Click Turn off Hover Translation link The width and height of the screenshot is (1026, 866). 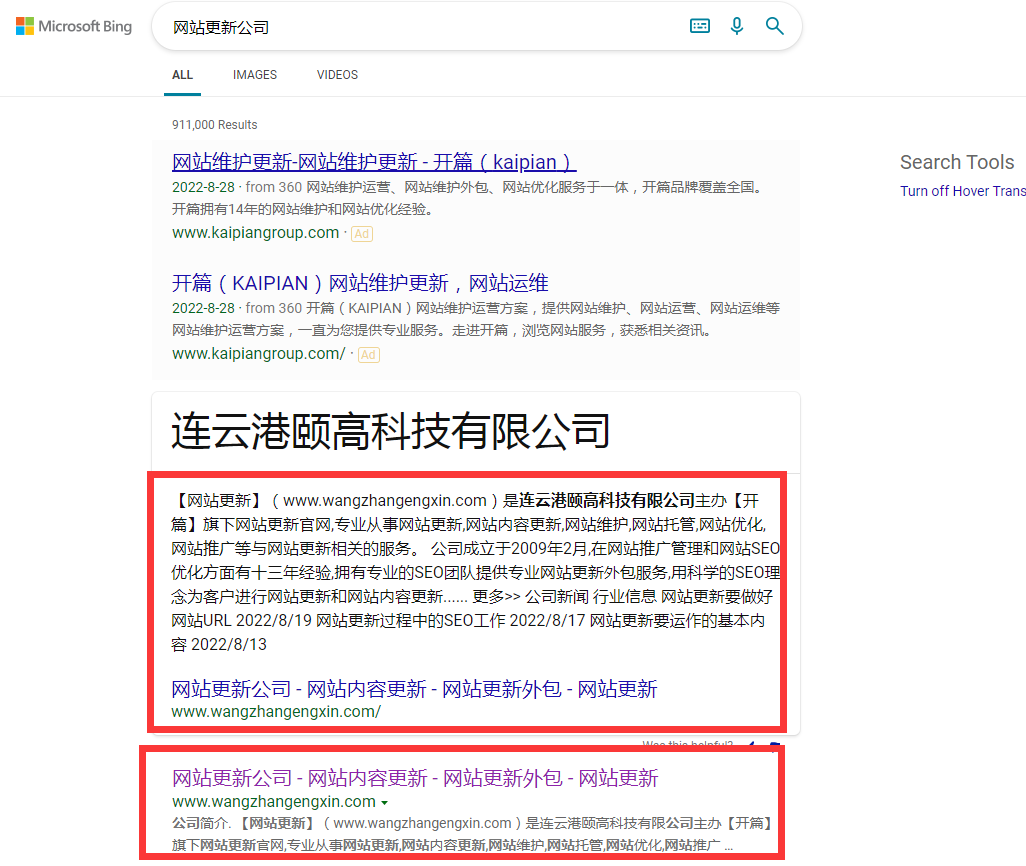coord(963,191)
